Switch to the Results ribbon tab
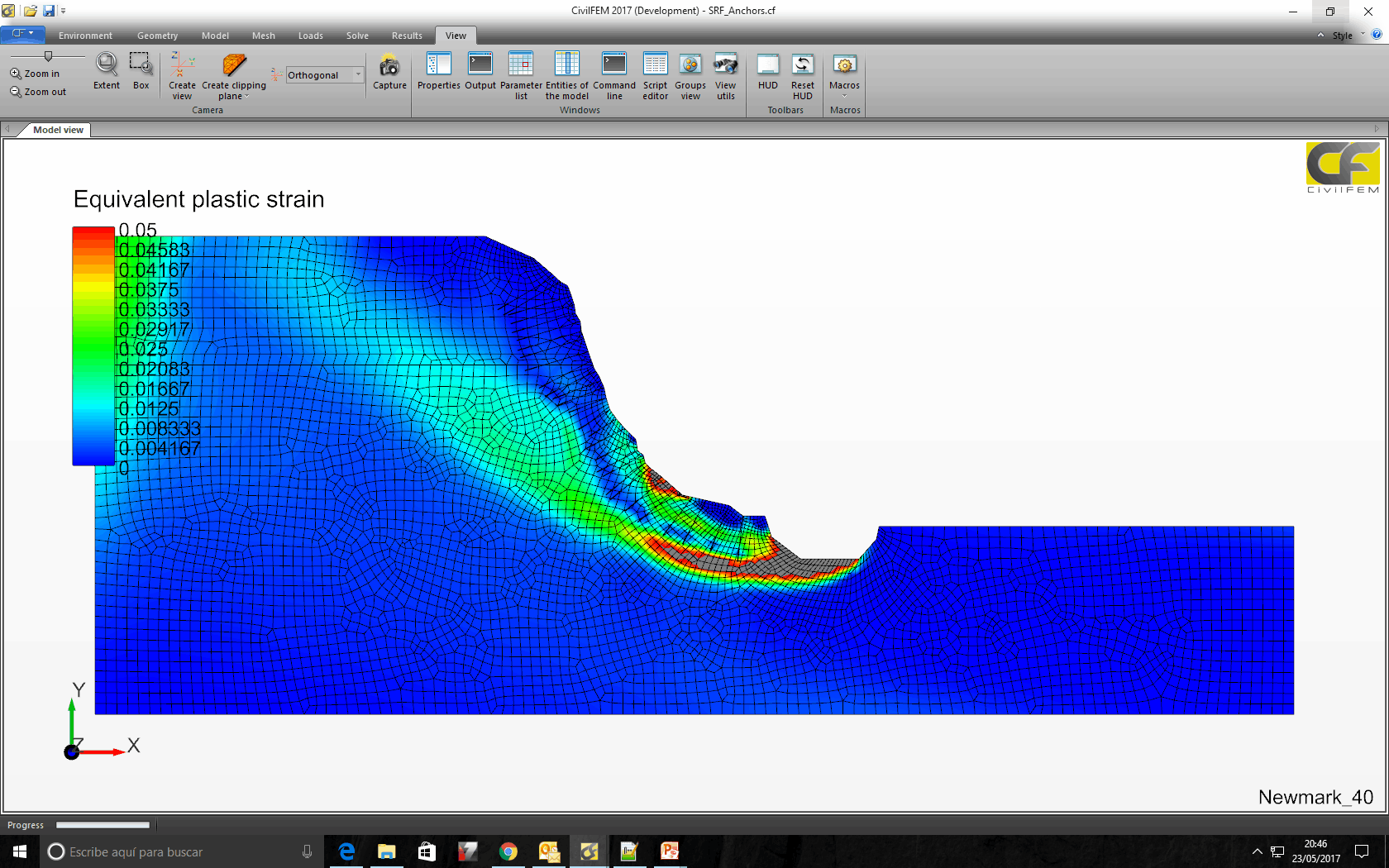This screenshot has height=868, width=1389. (407, 36)
